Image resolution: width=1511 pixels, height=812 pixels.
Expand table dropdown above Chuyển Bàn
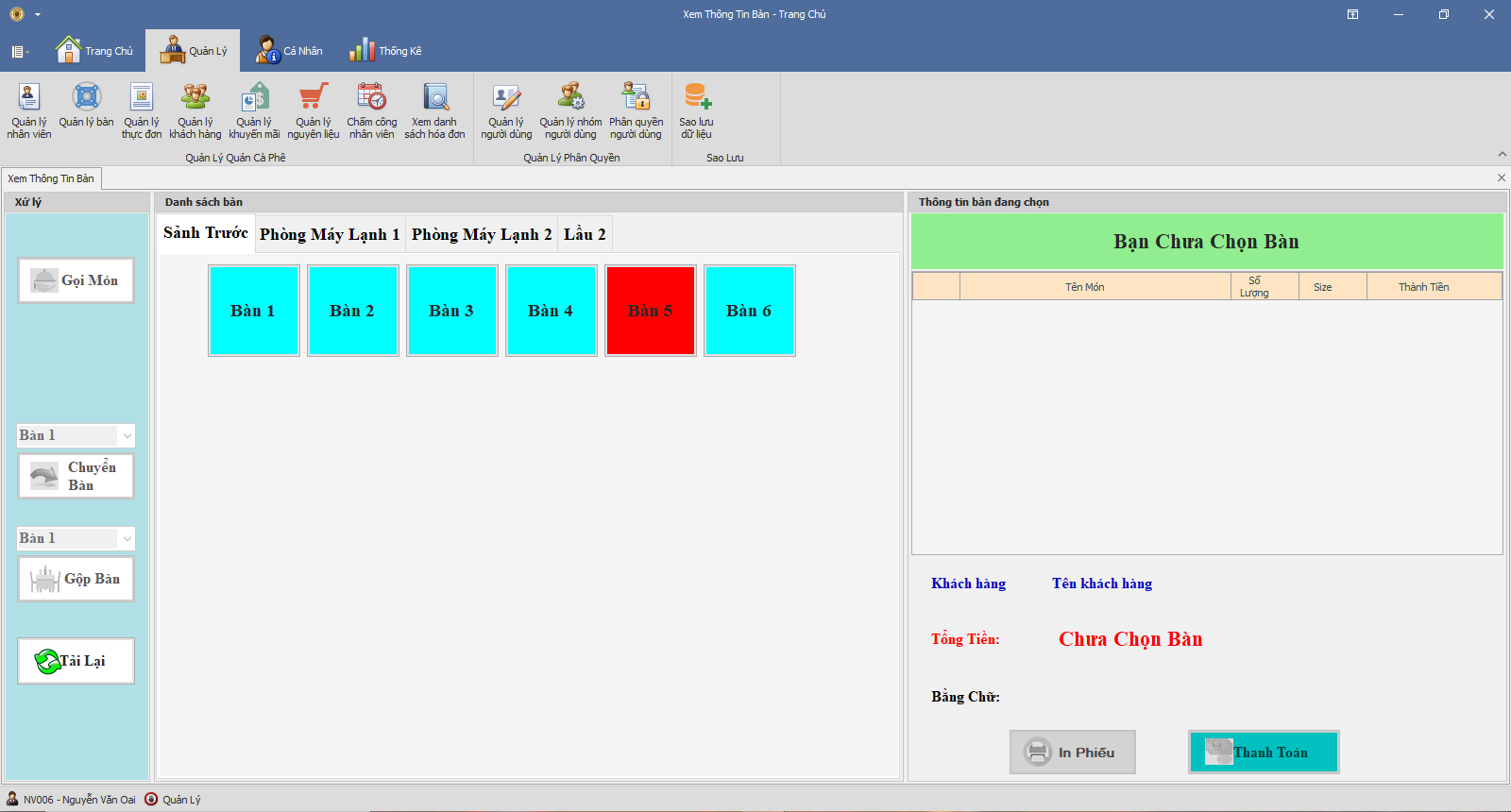click(x=127, y=435)
